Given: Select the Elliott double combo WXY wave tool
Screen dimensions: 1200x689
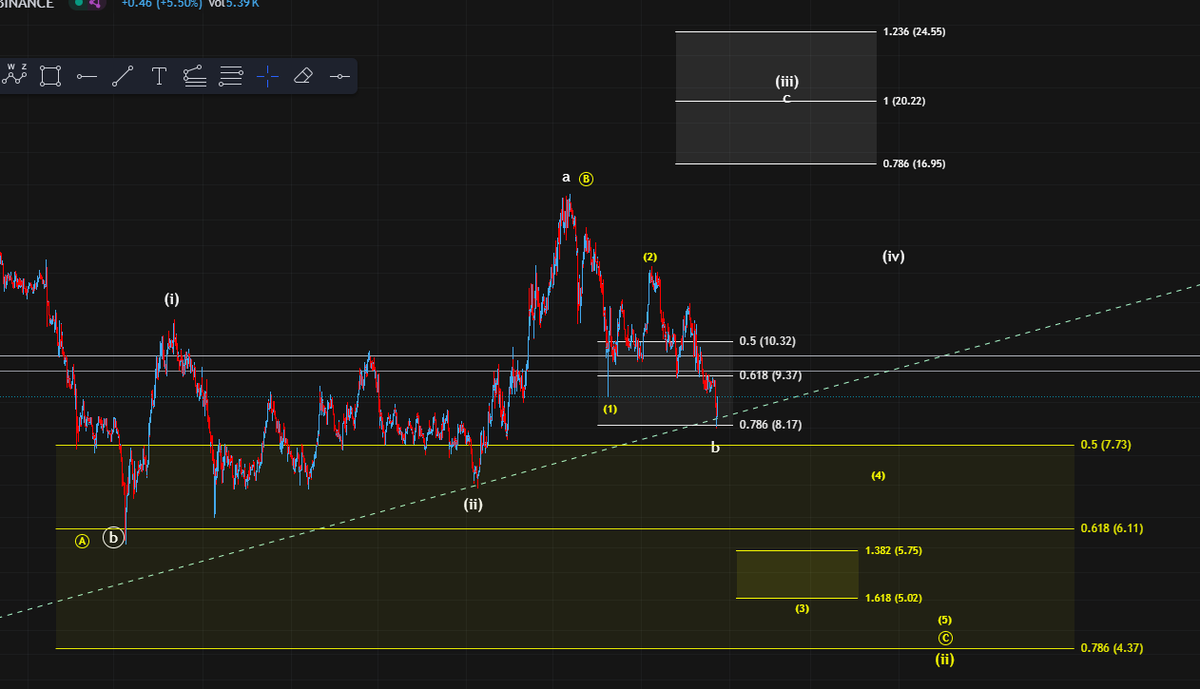Looking at the screenshot, I should [x=15, y=76].
